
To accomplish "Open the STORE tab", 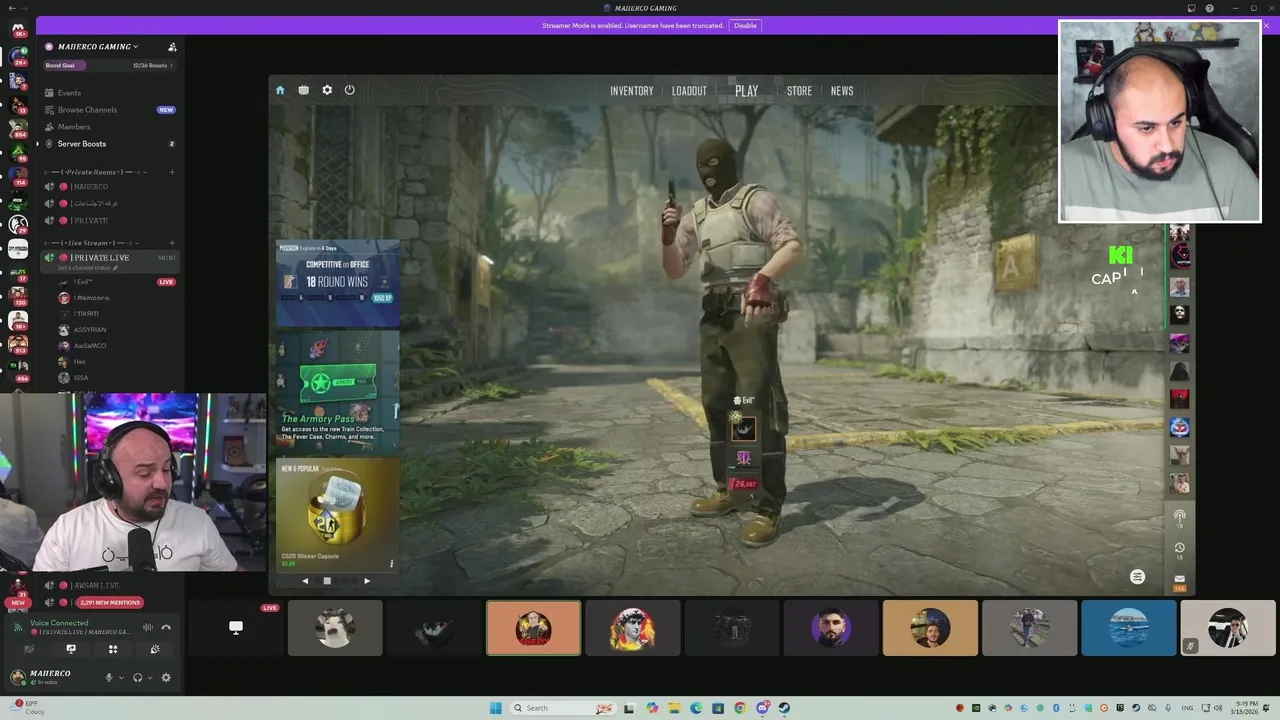I will [799, 91].
